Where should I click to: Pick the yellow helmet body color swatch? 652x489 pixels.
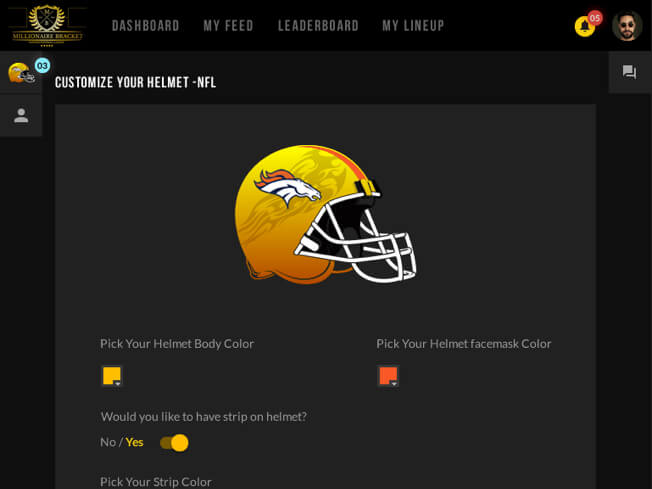click(x=112, y=376)
